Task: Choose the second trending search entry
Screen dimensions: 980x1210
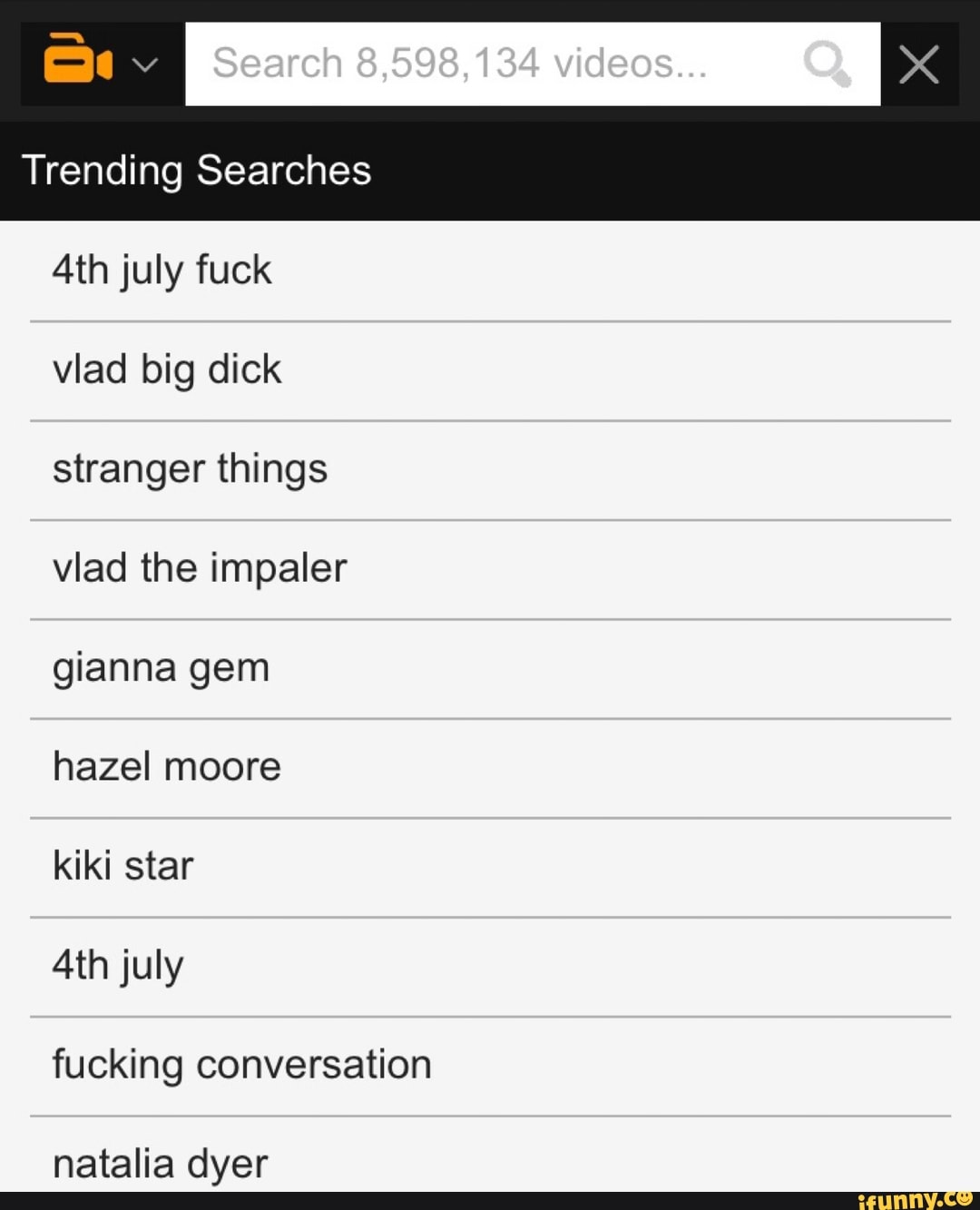Action: click(x=167, y=369)
